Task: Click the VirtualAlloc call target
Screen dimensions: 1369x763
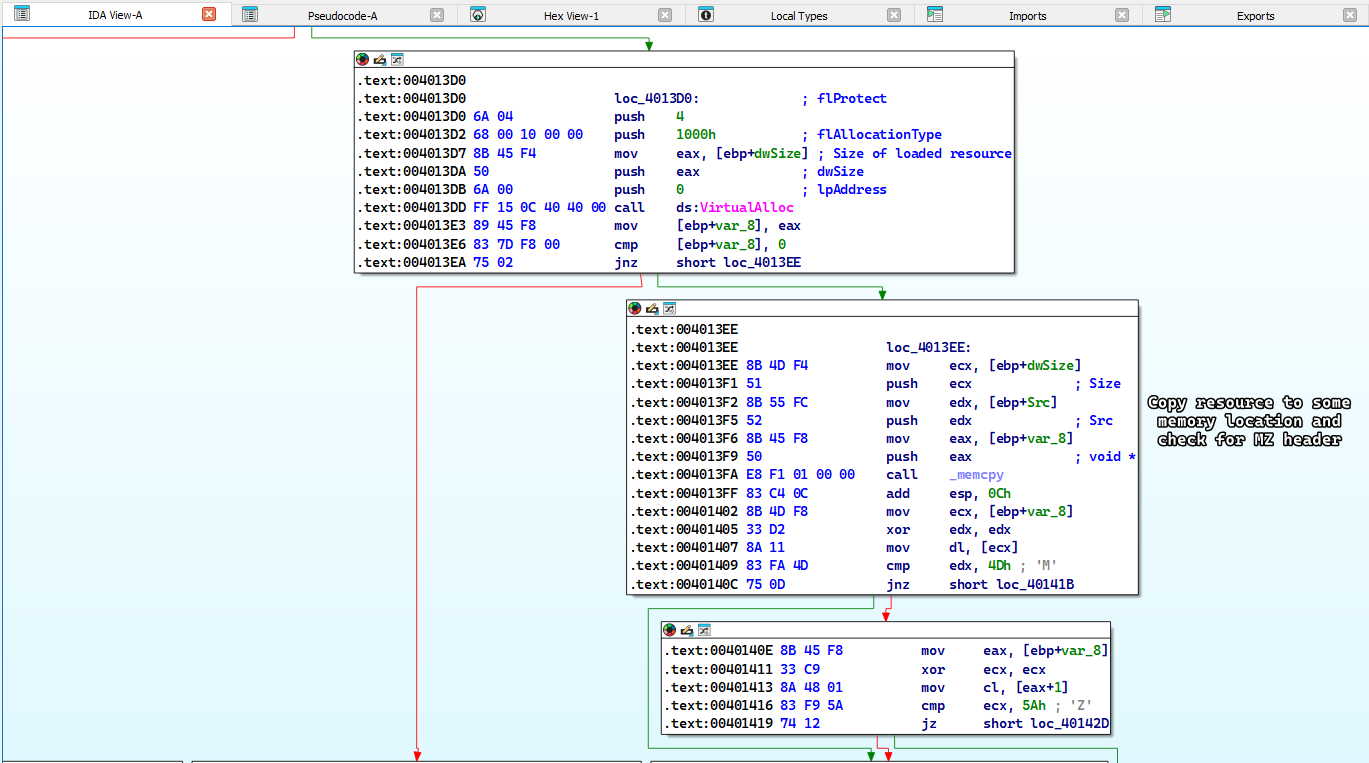Action: coord(746,208)
